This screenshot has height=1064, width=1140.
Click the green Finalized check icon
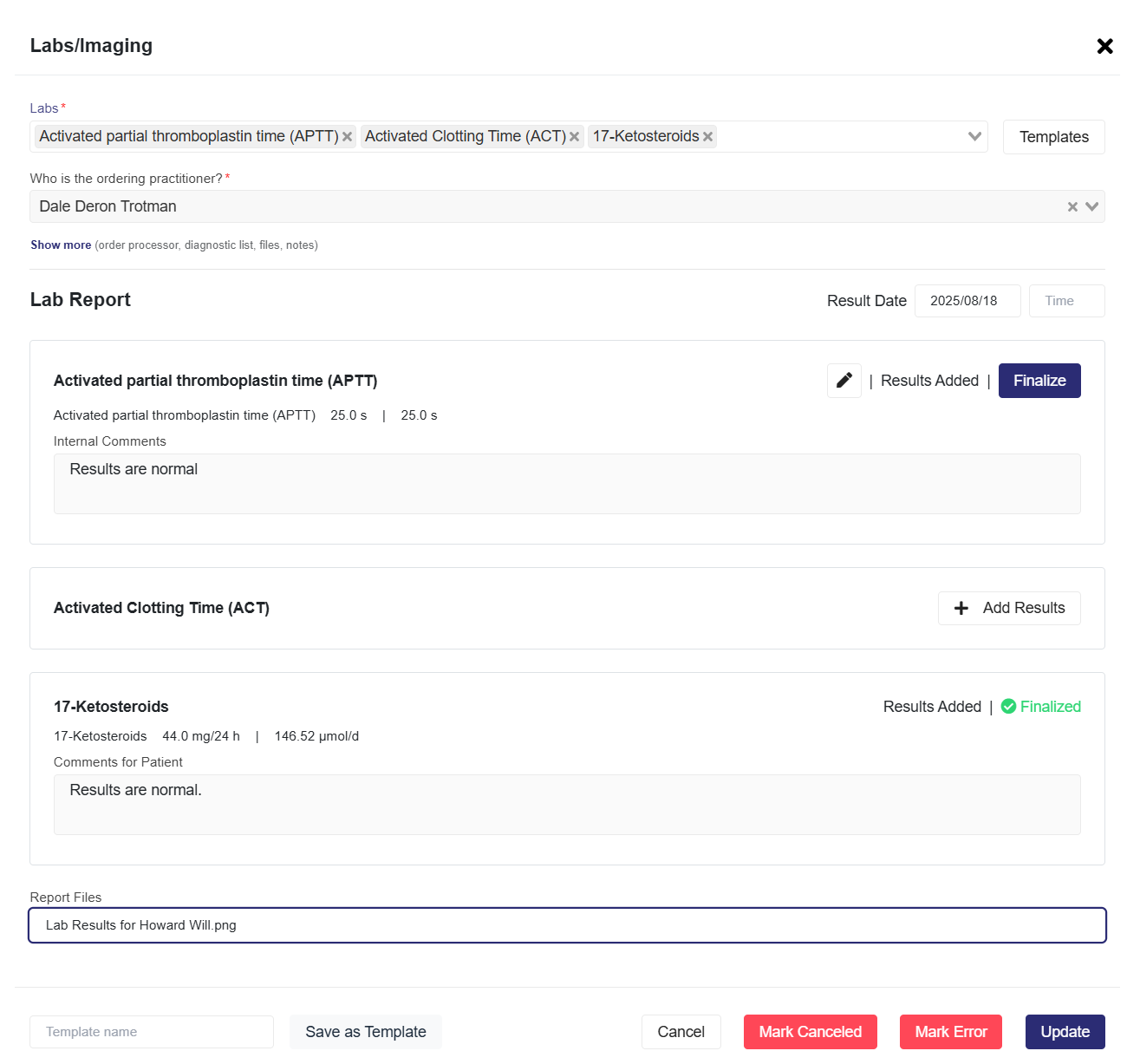coord(1008,707)
